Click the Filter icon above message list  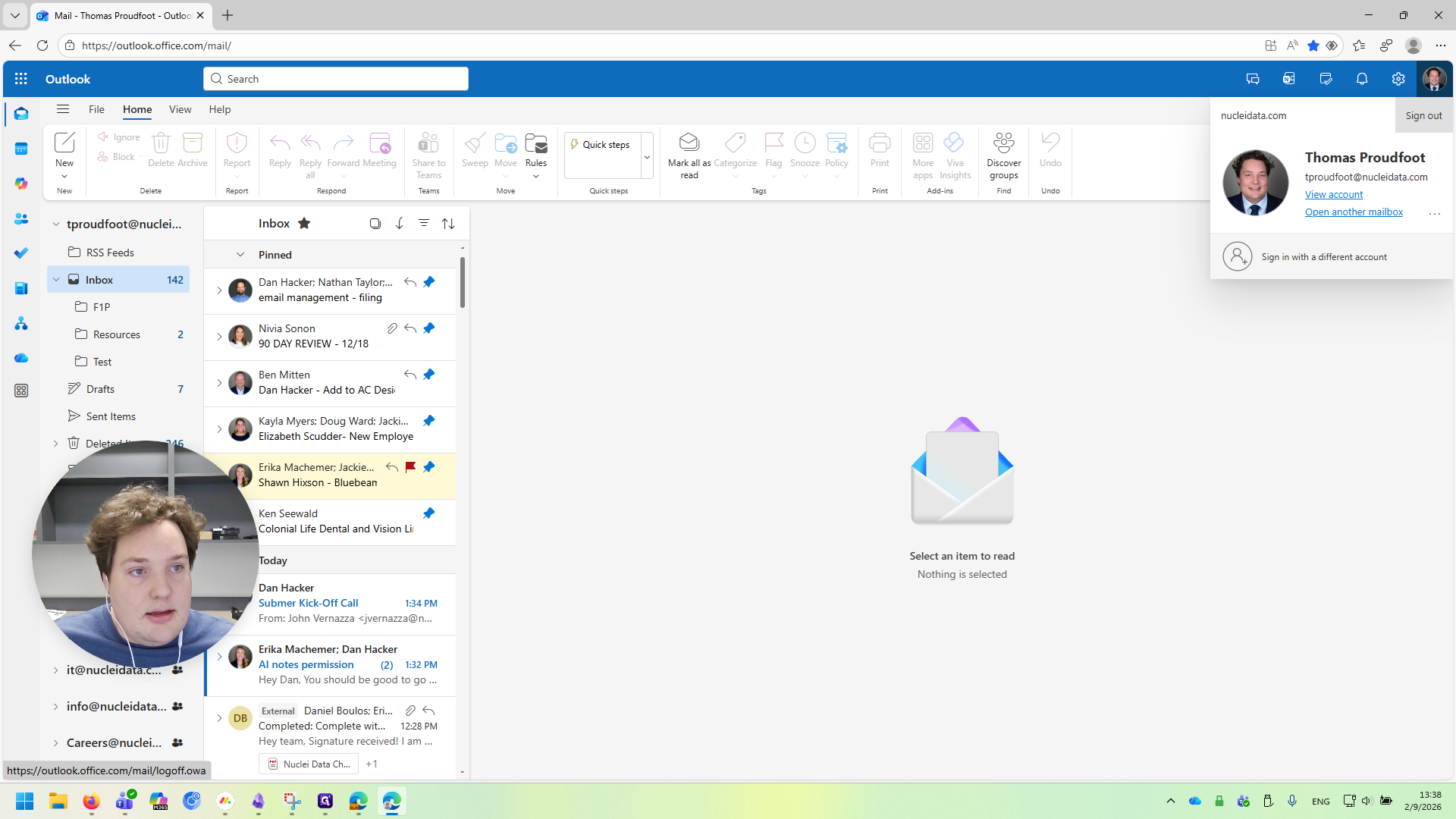point(424,223)
